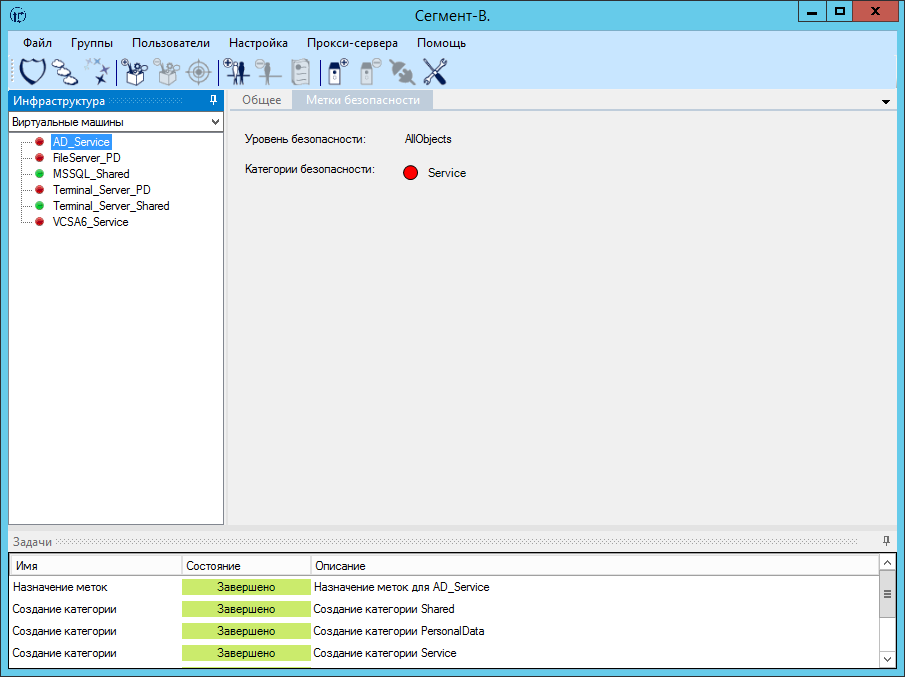Click the box with plus sign icon
905x677 pixels.
135,72
